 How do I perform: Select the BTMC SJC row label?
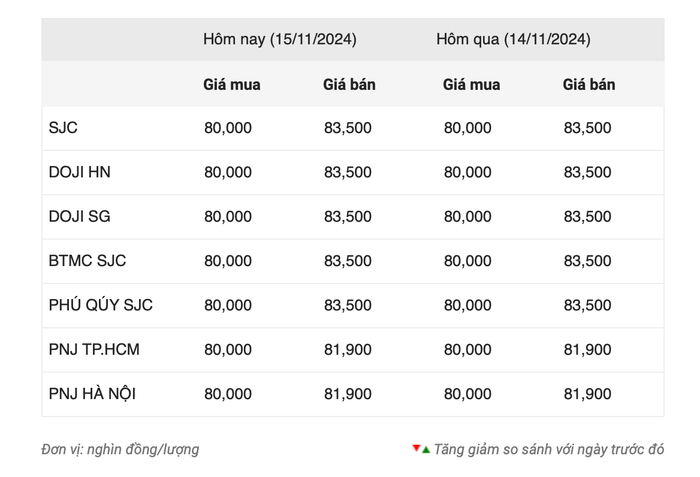coord(88,260)
